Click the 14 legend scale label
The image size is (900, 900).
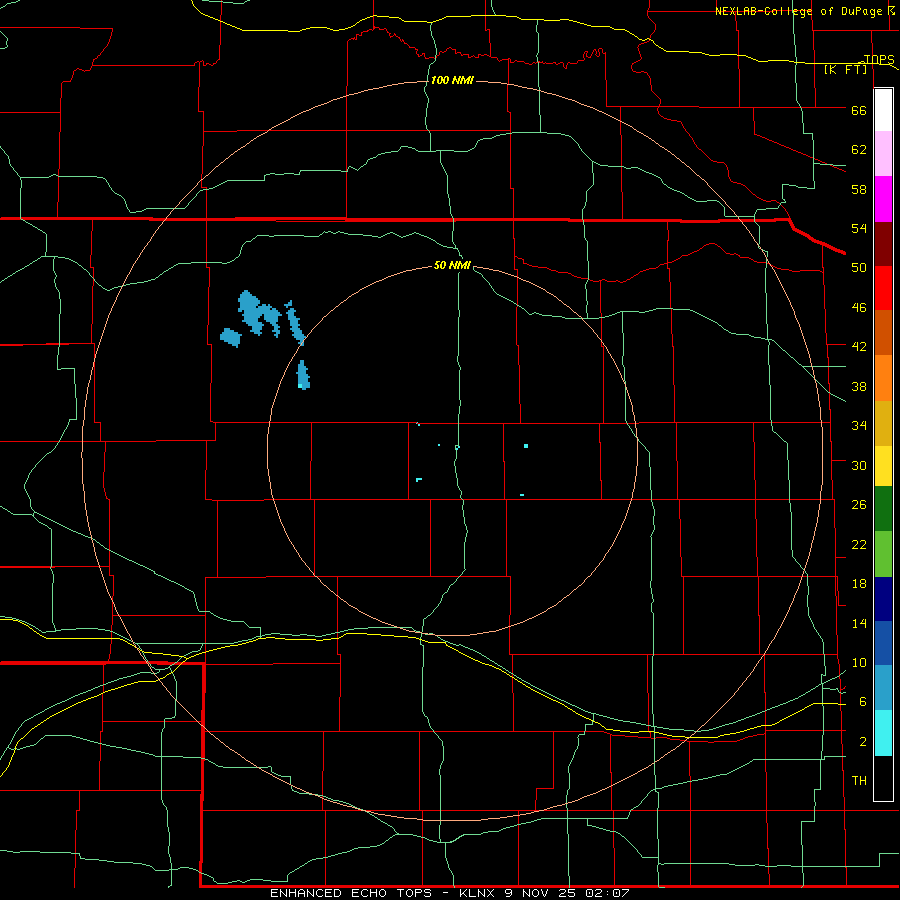point(859,623)
